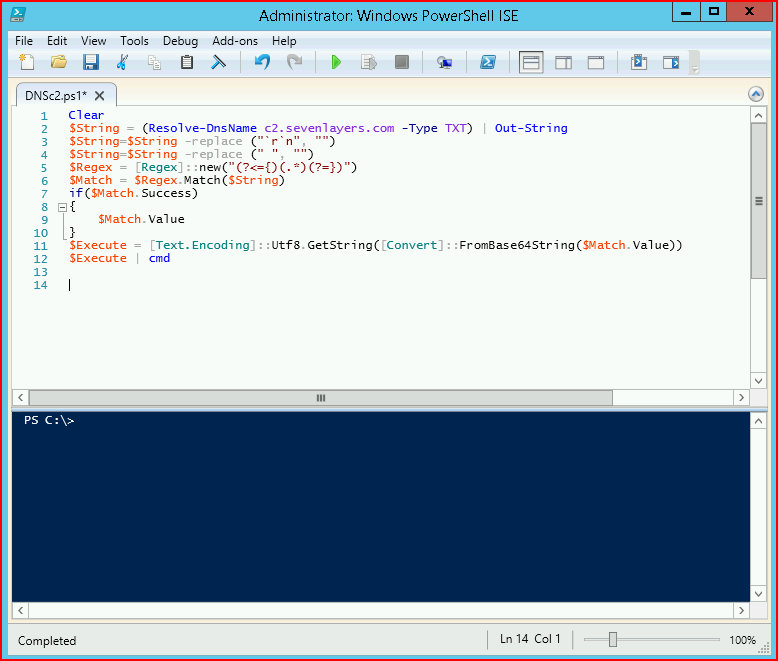778x661 pixels.
Task: Open the Tools menu
Action: (x=134, y=41)
